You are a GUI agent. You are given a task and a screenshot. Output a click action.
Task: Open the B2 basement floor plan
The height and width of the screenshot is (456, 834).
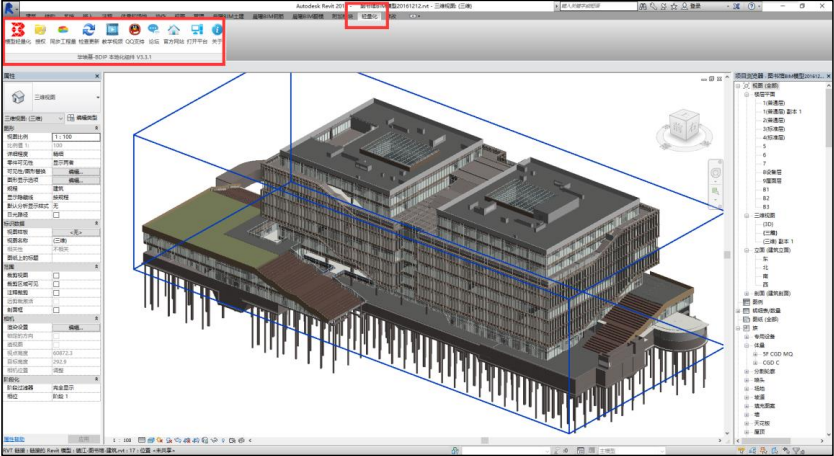(766, 198)
